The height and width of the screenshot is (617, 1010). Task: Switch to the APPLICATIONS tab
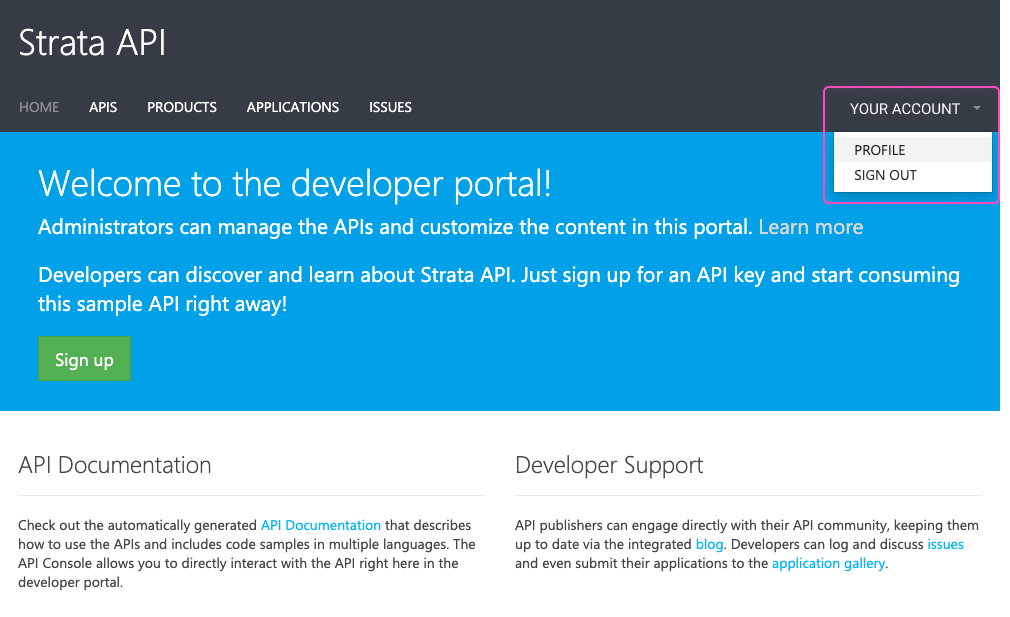click(292, 107)
